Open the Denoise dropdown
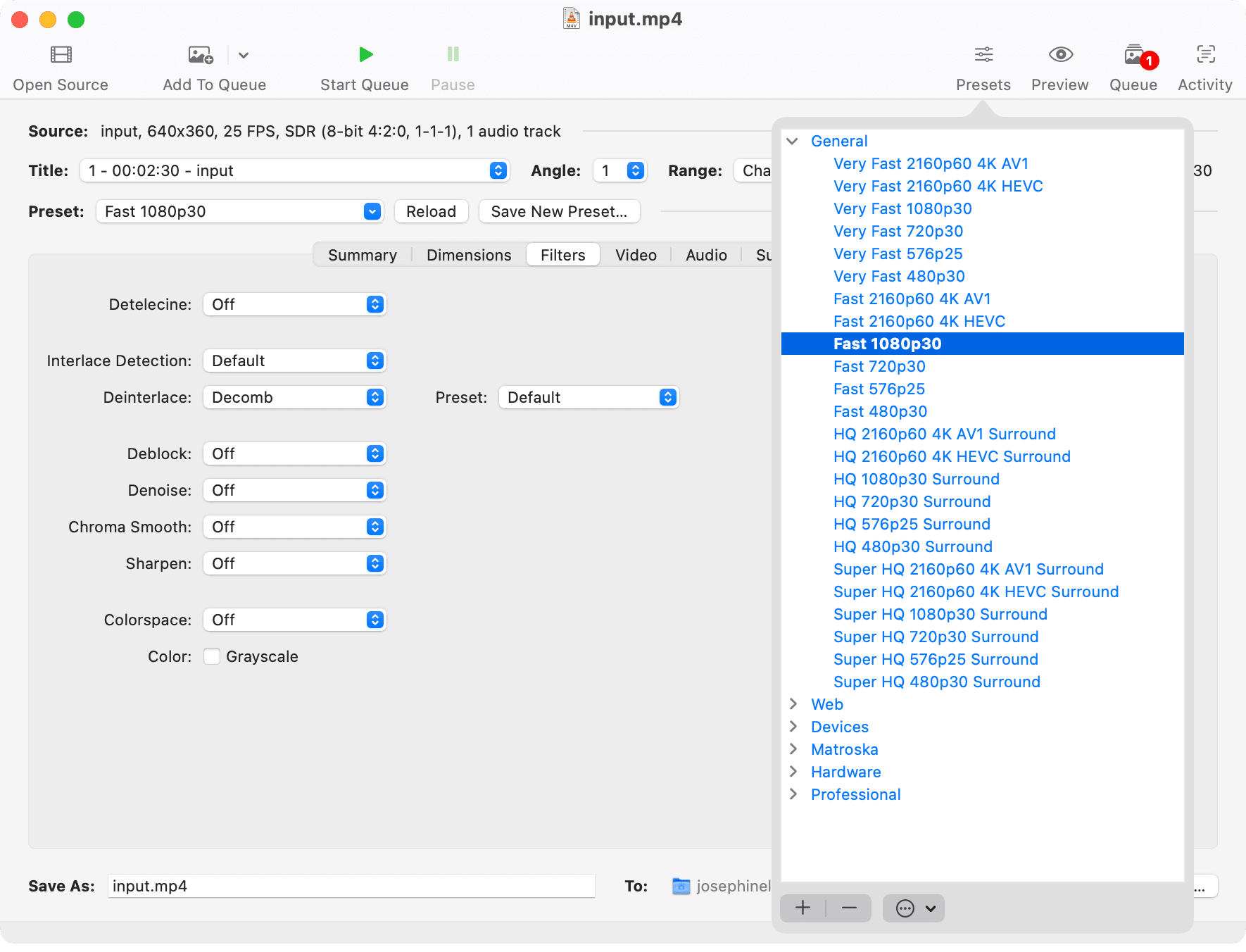 [x=294, y=490]
